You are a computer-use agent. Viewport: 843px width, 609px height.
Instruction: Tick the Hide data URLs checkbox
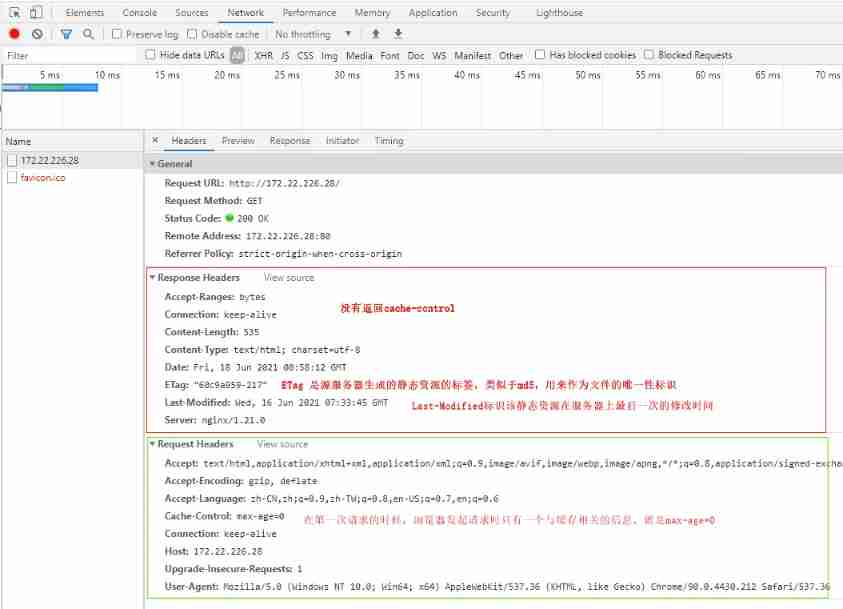[151, 55]
